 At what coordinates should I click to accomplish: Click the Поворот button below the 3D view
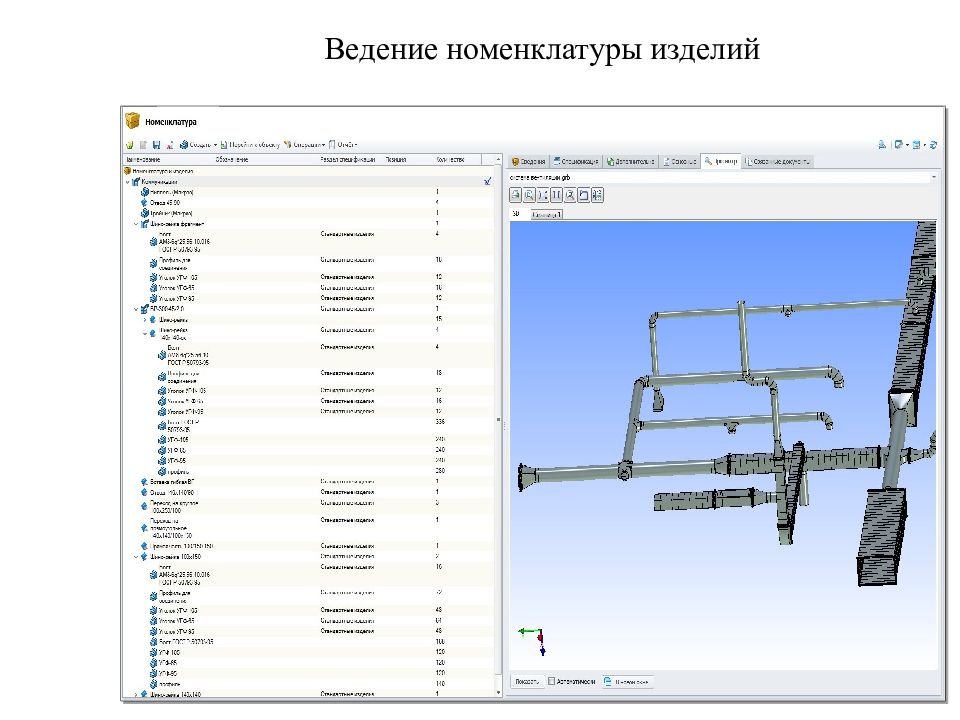(527, 681)
